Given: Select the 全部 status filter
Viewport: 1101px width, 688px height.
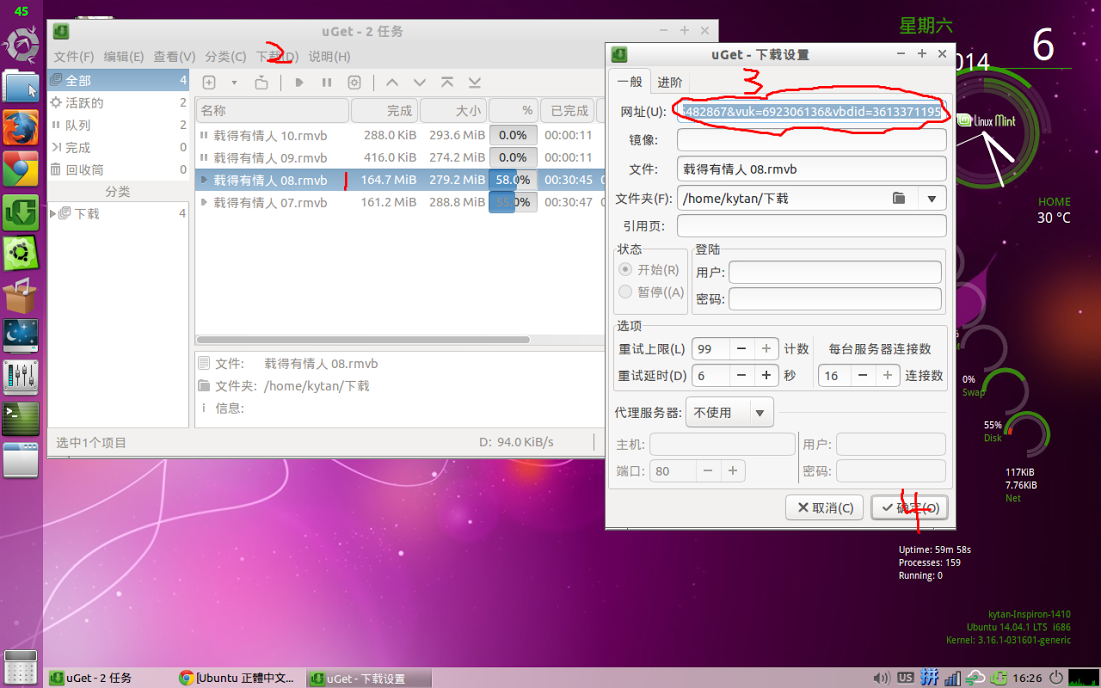Looking at the screenshot, I should point(118,81).
